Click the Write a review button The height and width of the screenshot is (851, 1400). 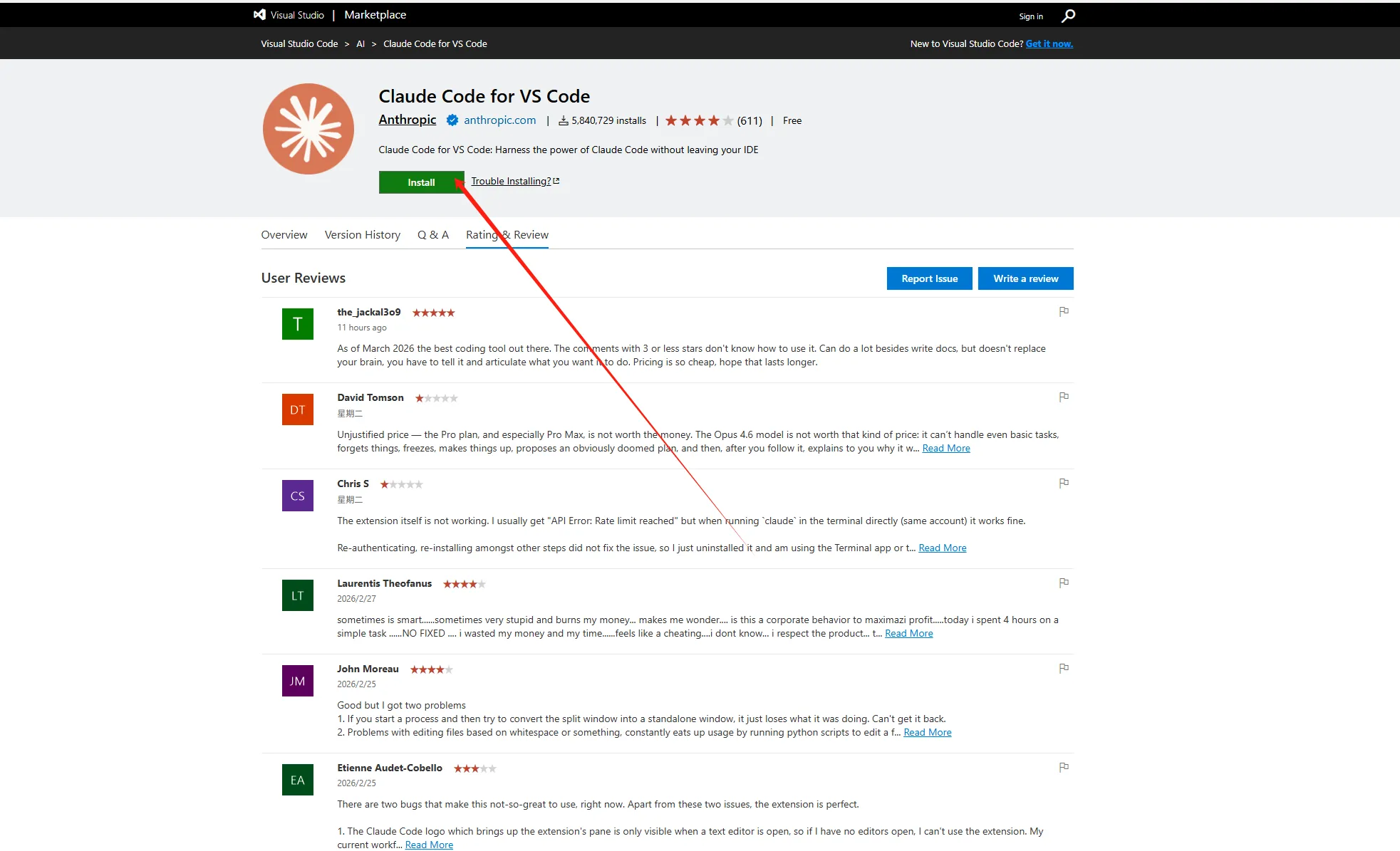tap(1025, 278)
